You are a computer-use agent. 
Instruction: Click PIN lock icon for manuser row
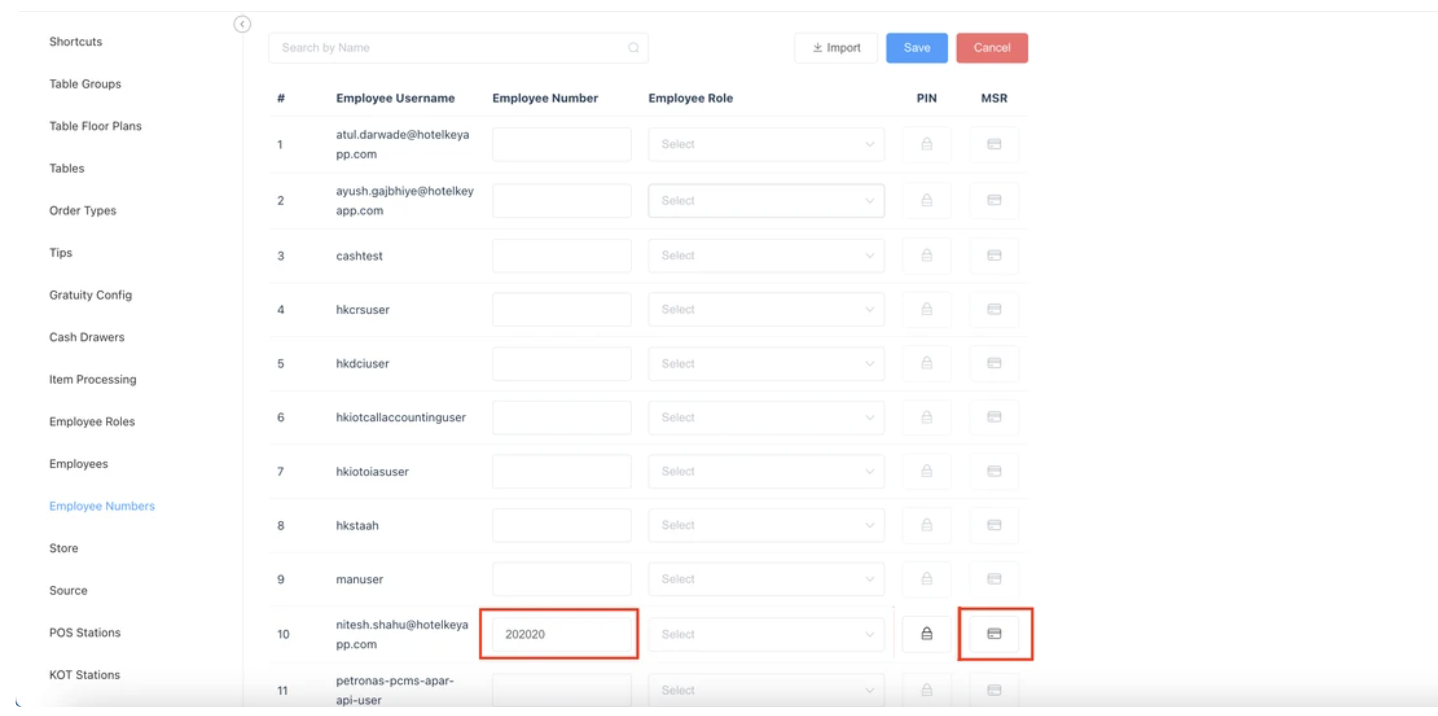926,579
